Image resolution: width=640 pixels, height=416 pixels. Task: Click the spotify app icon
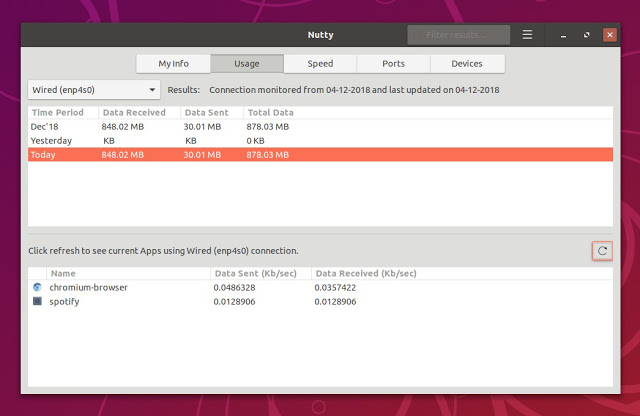[x=37, y=301]
